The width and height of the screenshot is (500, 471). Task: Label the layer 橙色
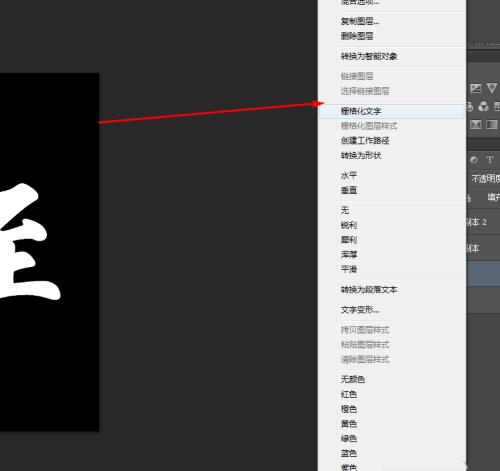(x=349, y=409)
